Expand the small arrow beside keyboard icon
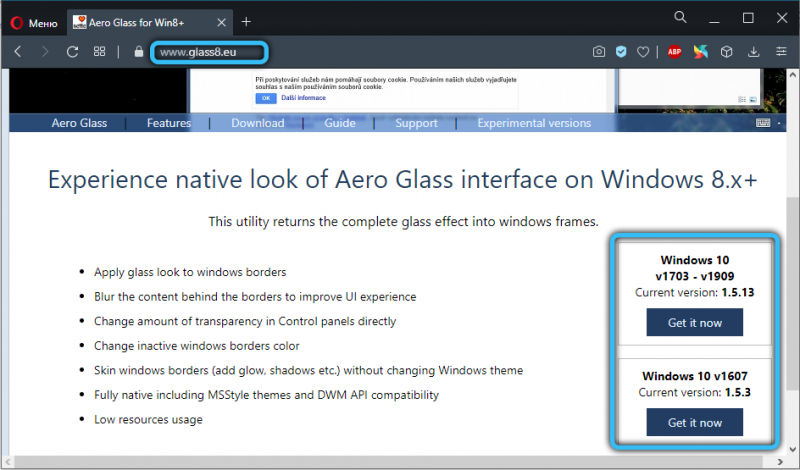800x470 pixels. coord(779,123)
